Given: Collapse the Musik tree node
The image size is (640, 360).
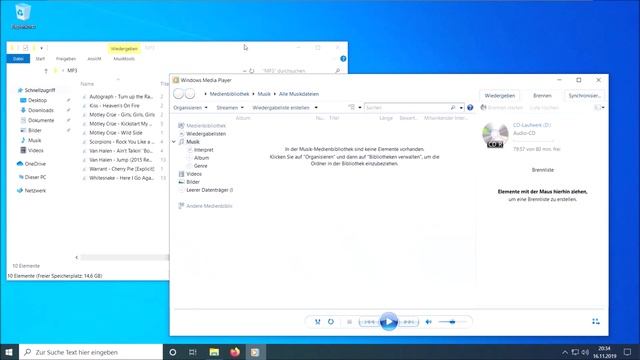Looking at the screenshot, I should pos(174,142).
